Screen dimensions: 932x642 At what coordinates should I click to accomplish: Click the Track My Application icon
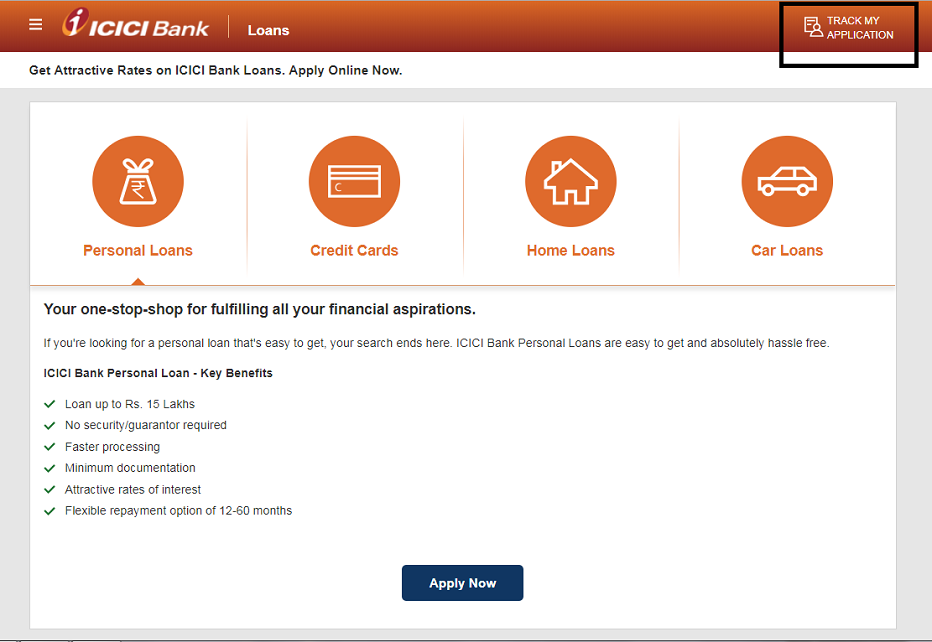tap(813, 27)
